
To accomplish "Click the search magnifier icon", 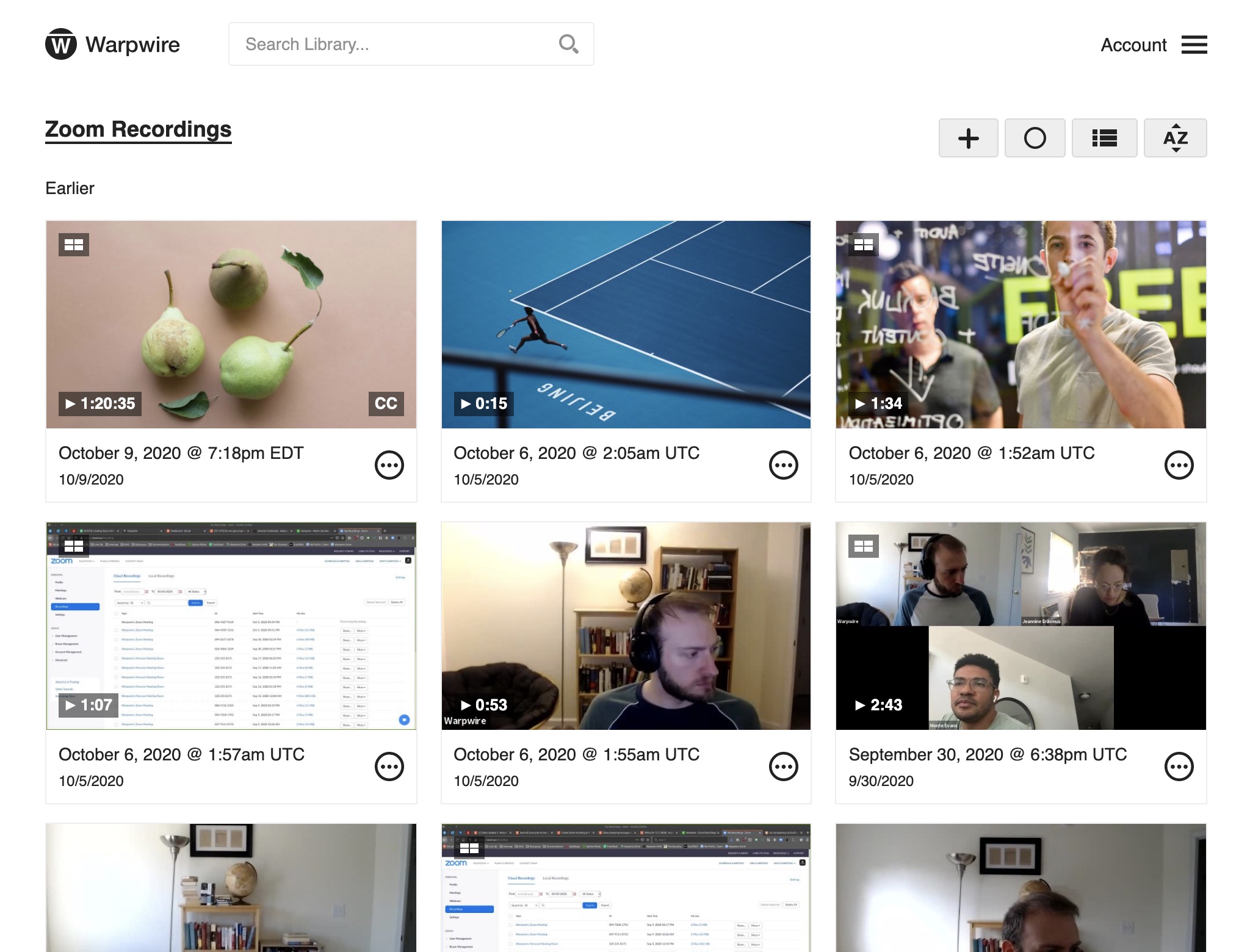I will [568, 43].
